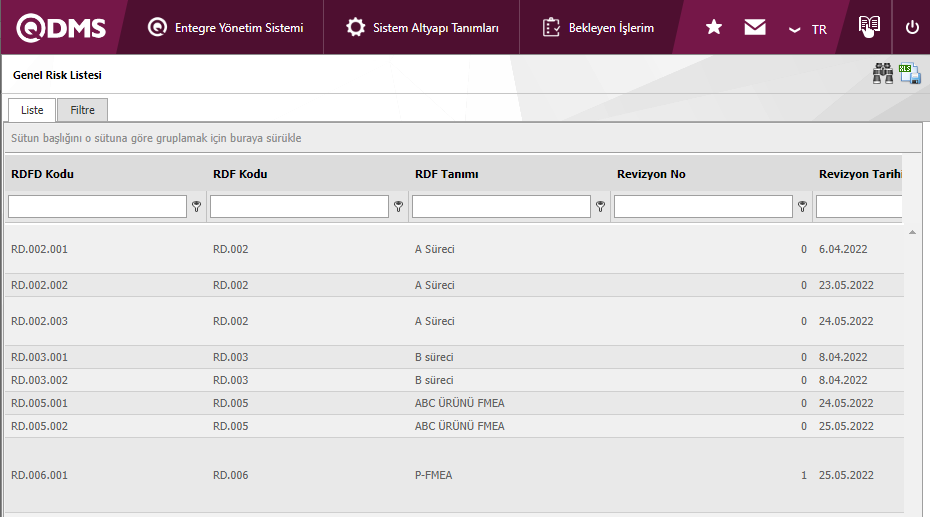Export the list with the XLS icon

click(x=910, y=74)
